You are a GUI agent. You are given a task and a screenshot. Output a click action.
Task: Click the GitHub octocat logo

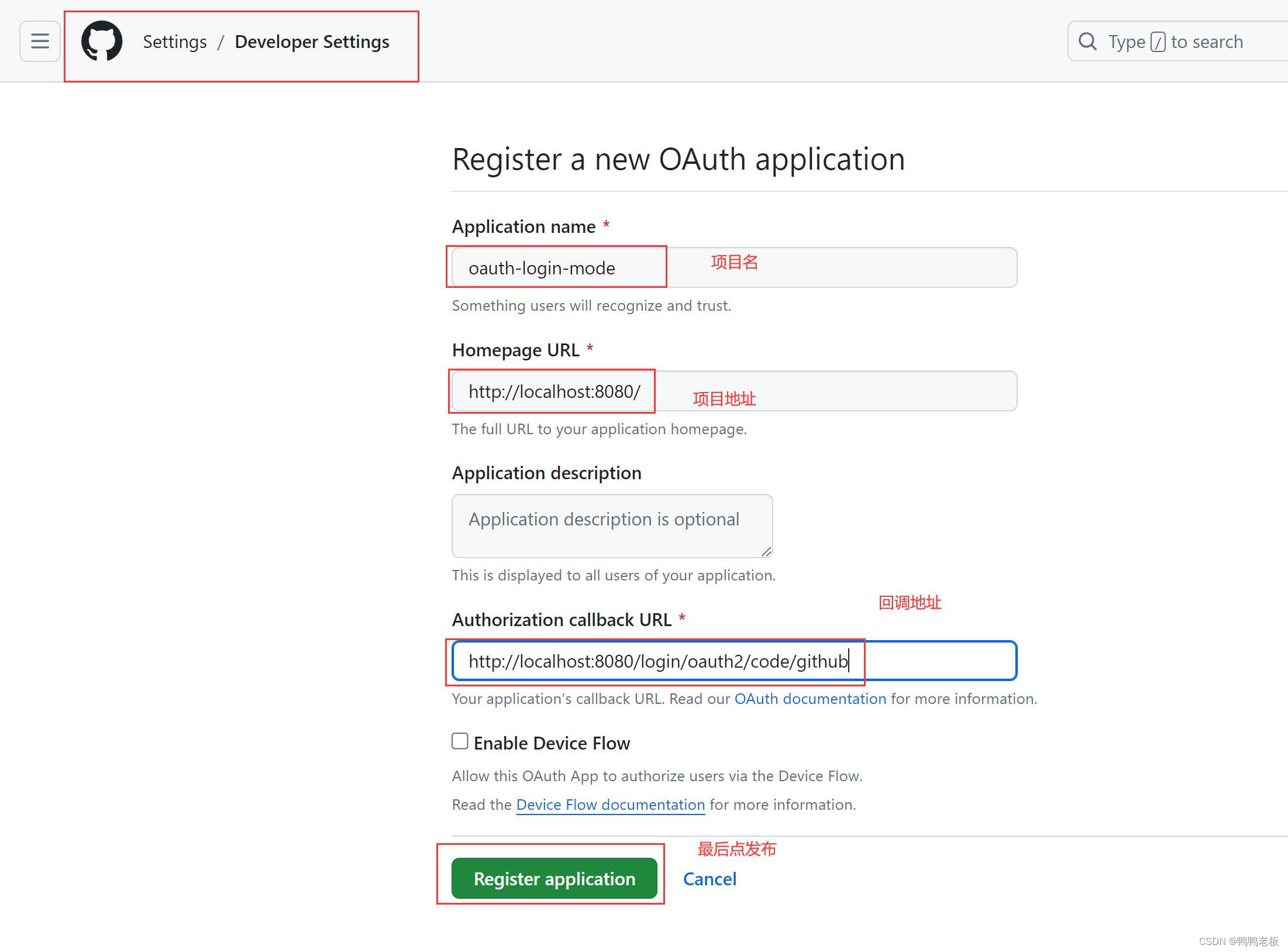click(102, 41)
